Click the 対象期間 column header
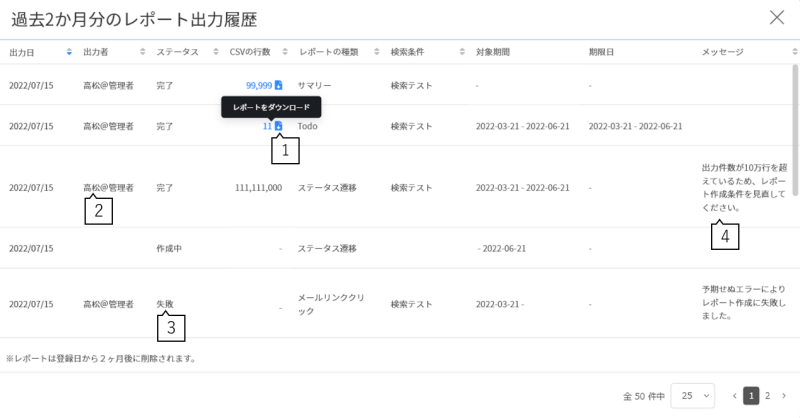This screenshot has width=800, height=418. (492, 52)
